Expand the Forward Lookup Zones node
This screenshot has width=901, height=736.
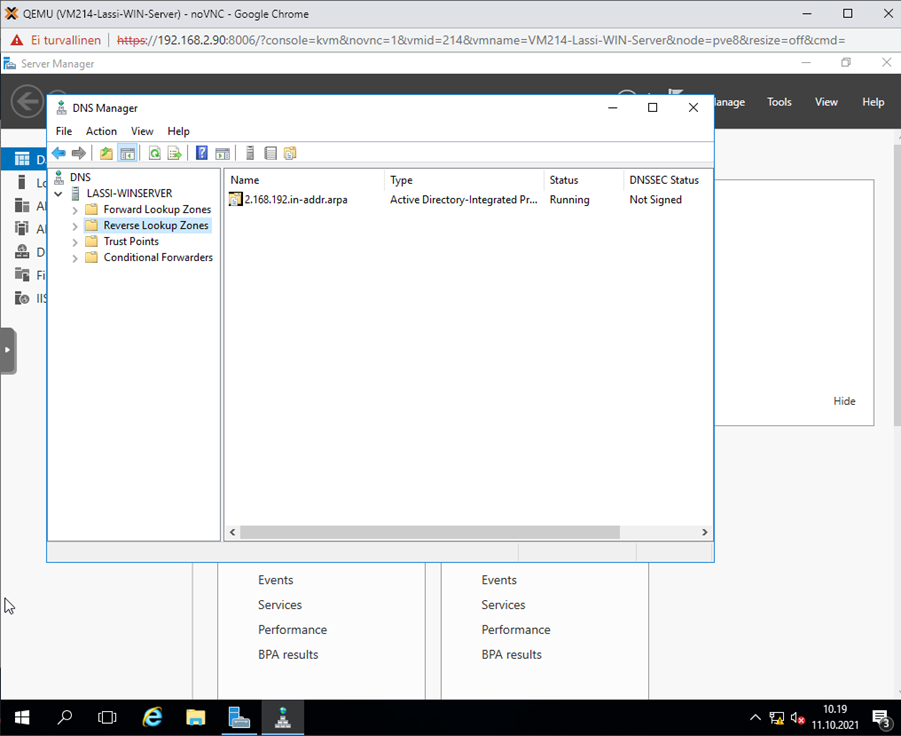coord(75,210)
